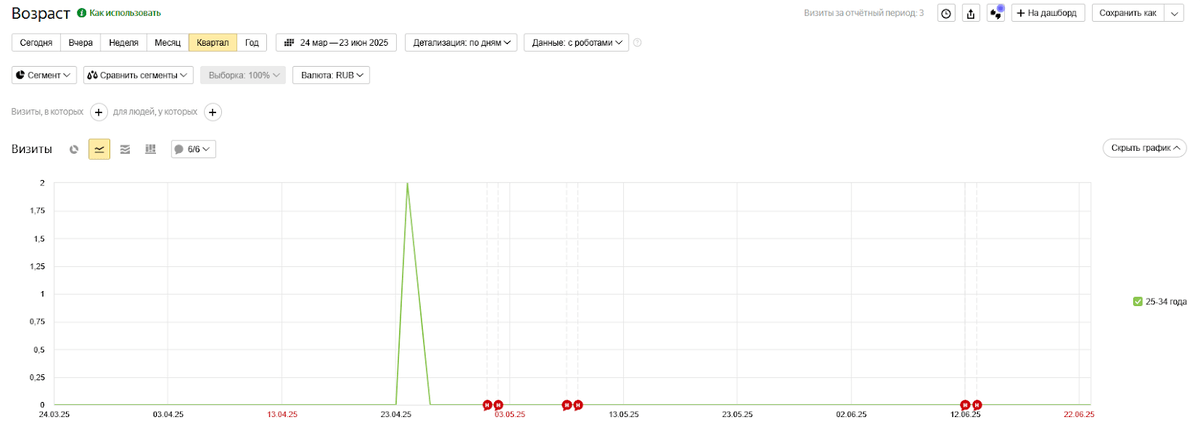
Task: Select the Год period tab
Action: (x=252, y=43)
